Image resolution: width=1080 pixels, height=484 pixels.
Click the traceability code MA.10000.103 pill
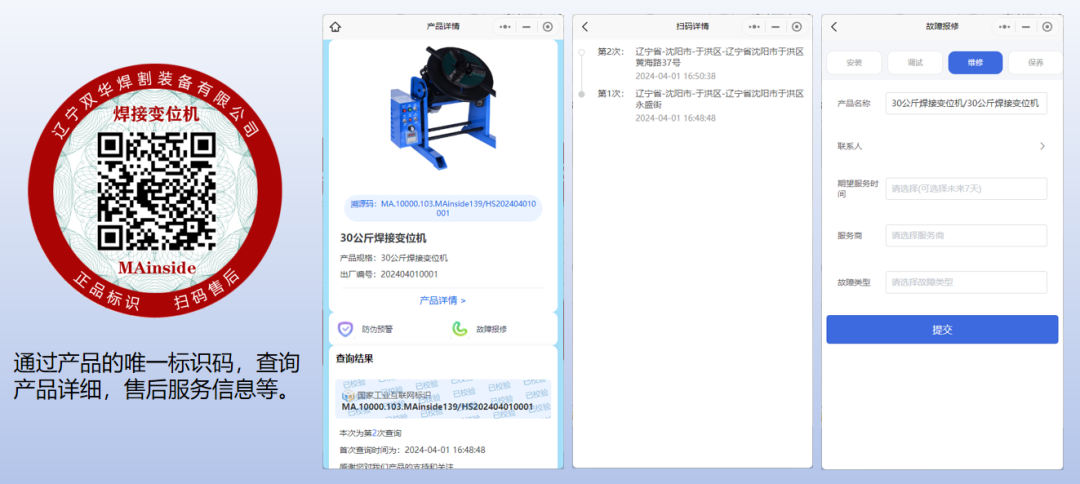443,209
